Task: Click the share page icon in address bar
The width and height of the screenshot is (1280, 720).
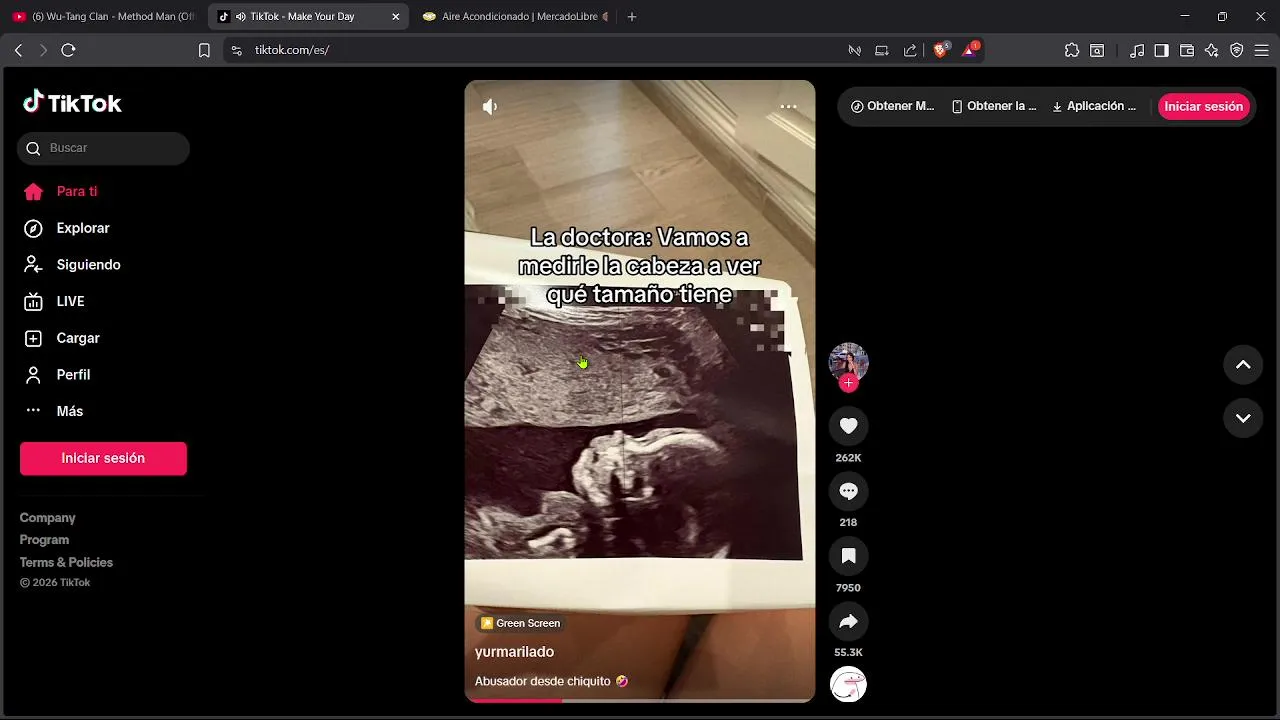Action: tap(910, 50)
